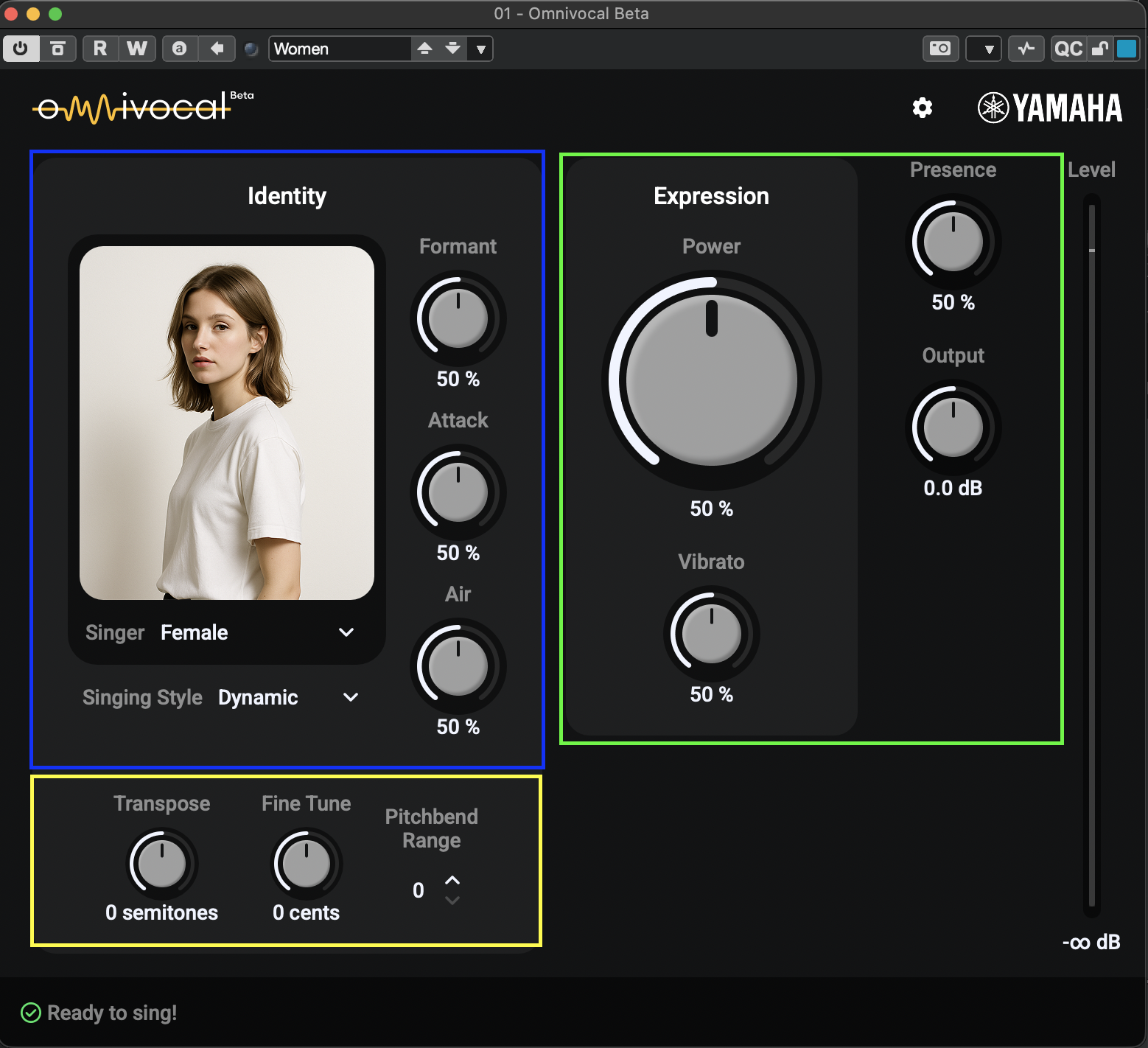The image size is (1148, 1048).
Task: Load the previous preset with up arrow
Action: click(424, 49)
